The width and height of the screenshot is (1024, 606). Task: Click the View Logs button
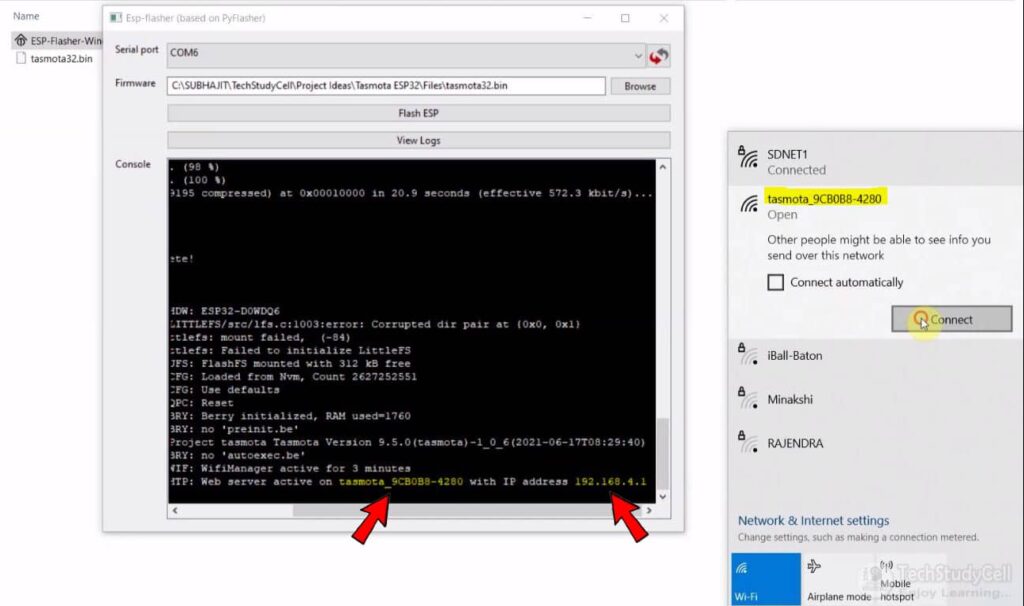pyautogui.click(x=418, y=140)
